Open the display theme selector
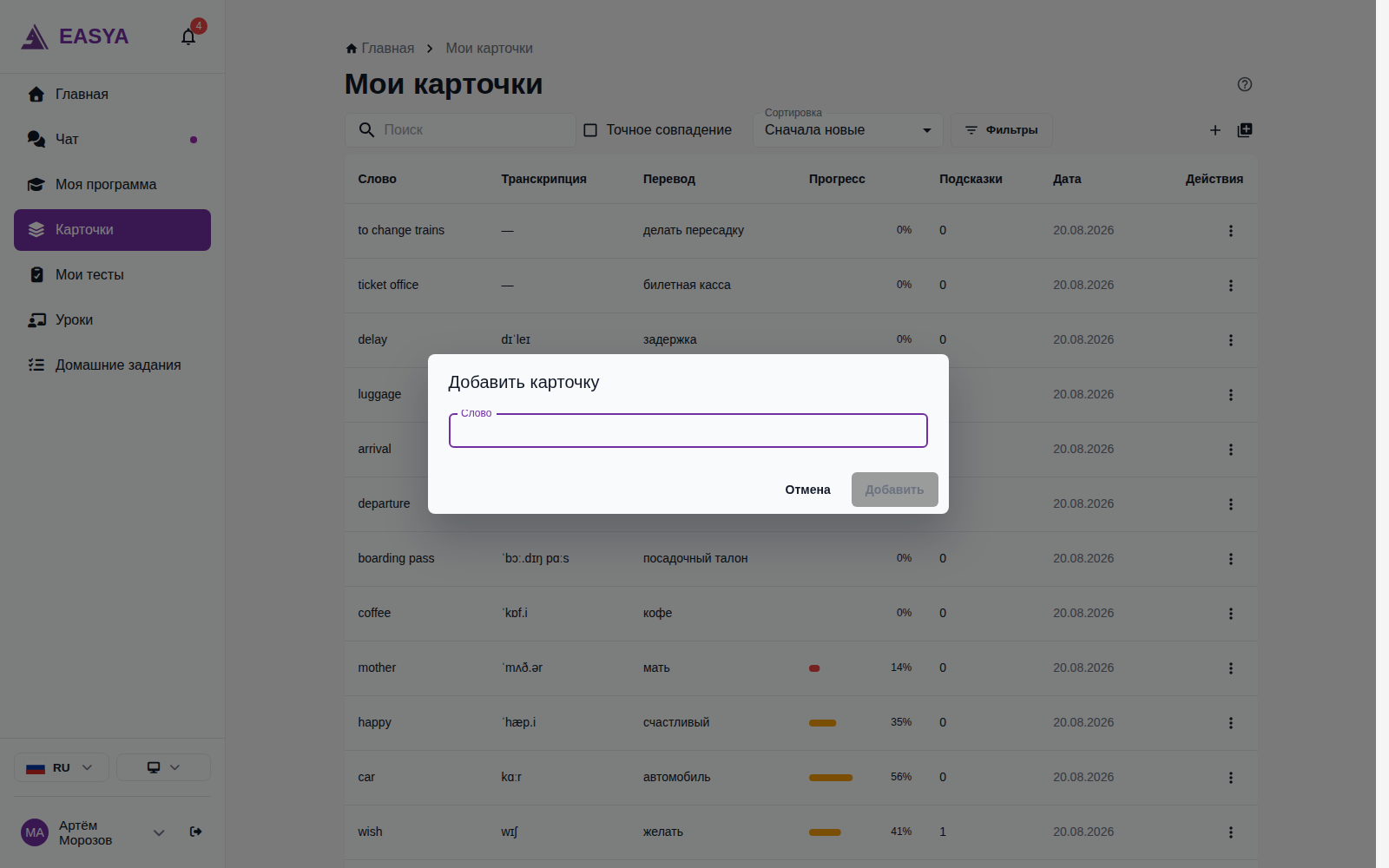Image resolution: width=1389 pixels, height=868 pixels. pyautogui.click(x=163, y=767)
